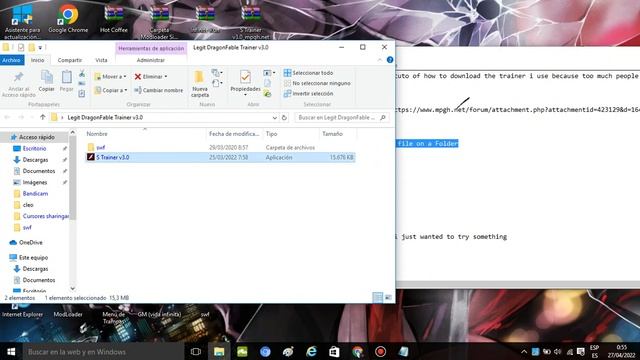The image size is (640, 360).
Task: Open Explorer help question mark icon
Action: click(390, 60)
